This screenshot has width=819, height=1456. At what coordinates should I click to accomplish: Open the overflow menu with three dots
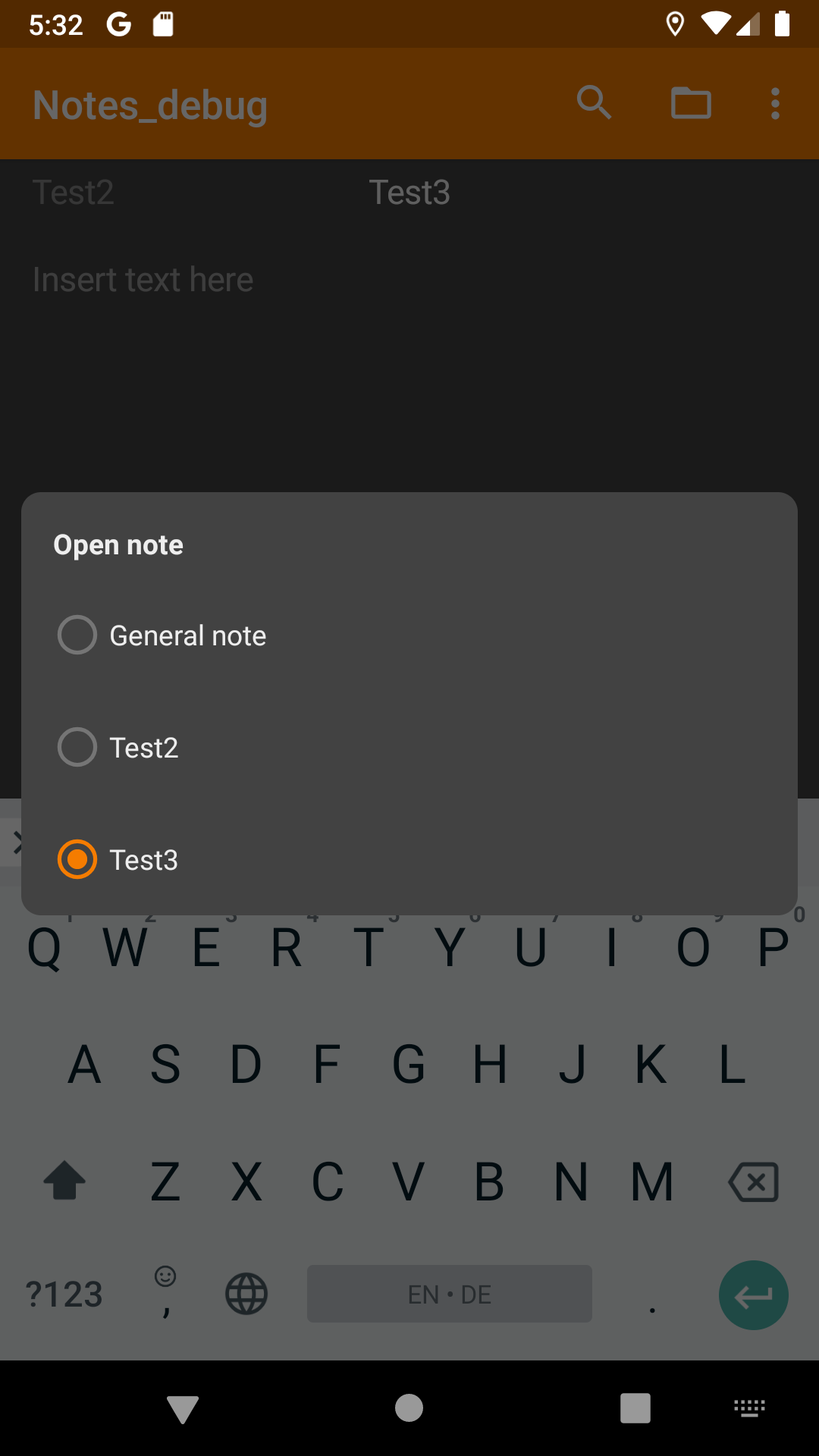(x=774, y=103)
